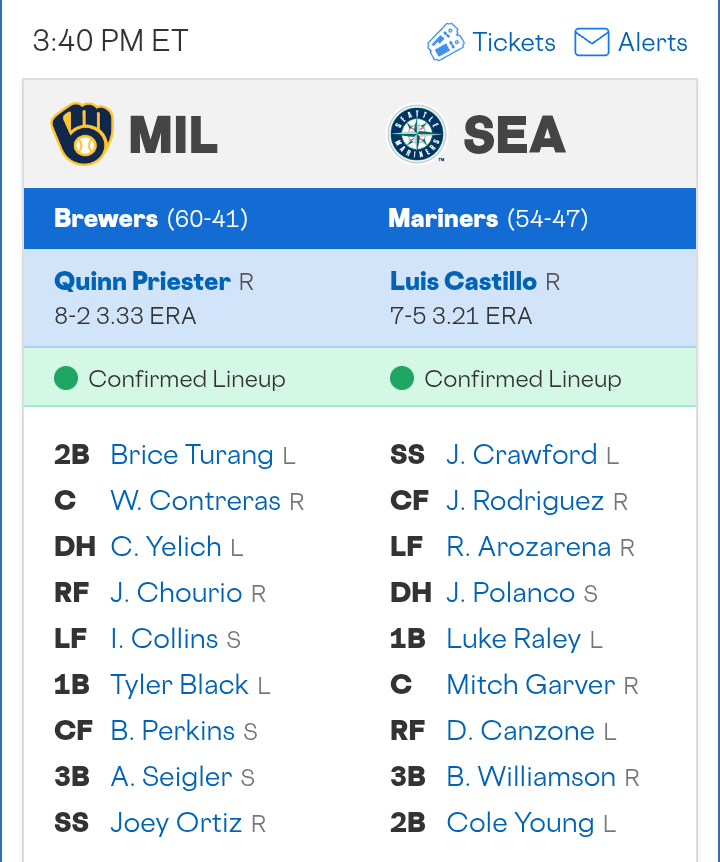Select Tyler Black in the lineup

pos(179,685)
